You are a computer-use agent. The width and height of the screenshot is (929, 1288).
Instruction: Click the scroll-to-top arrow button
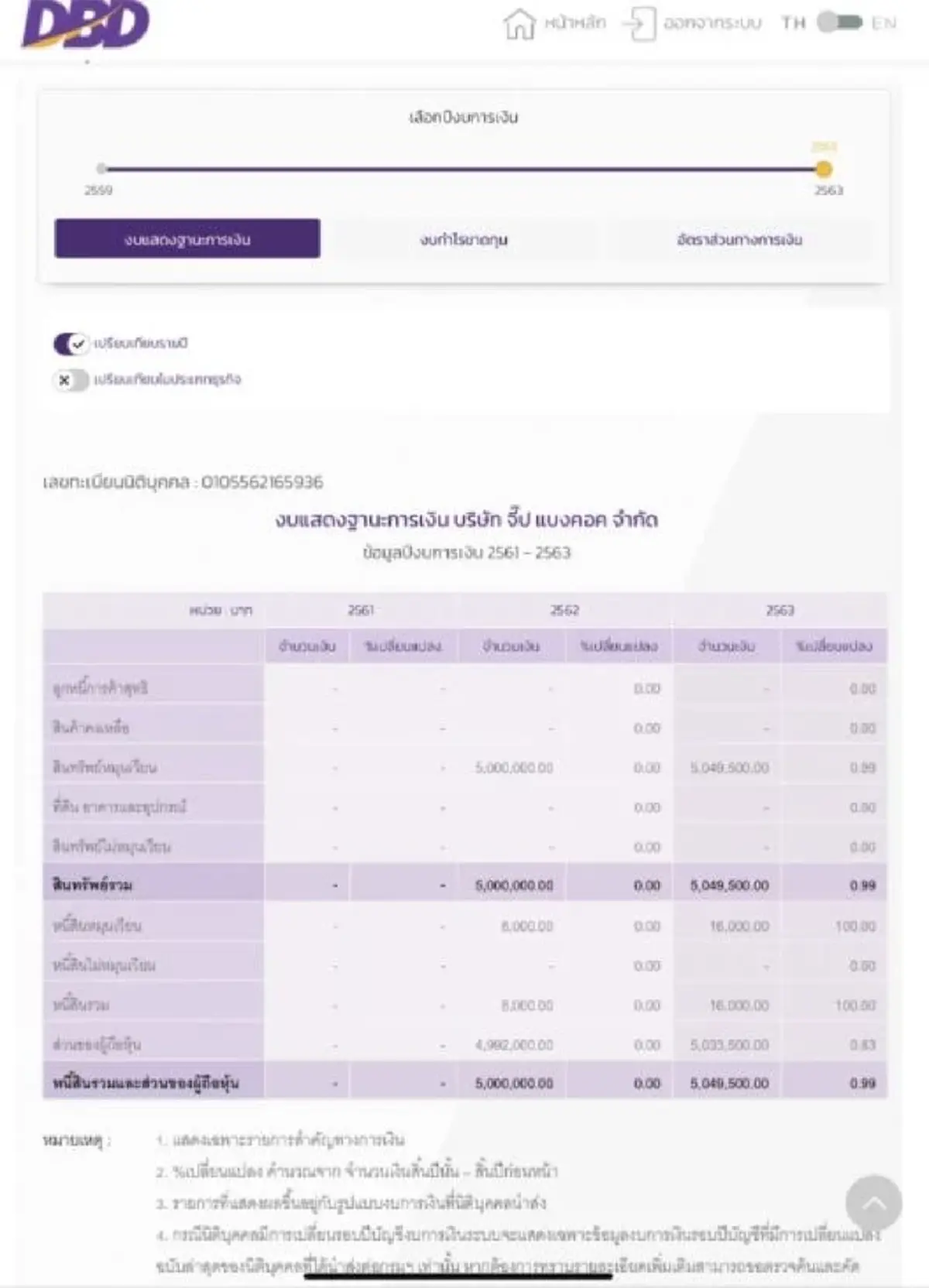tap(873, 1202)
